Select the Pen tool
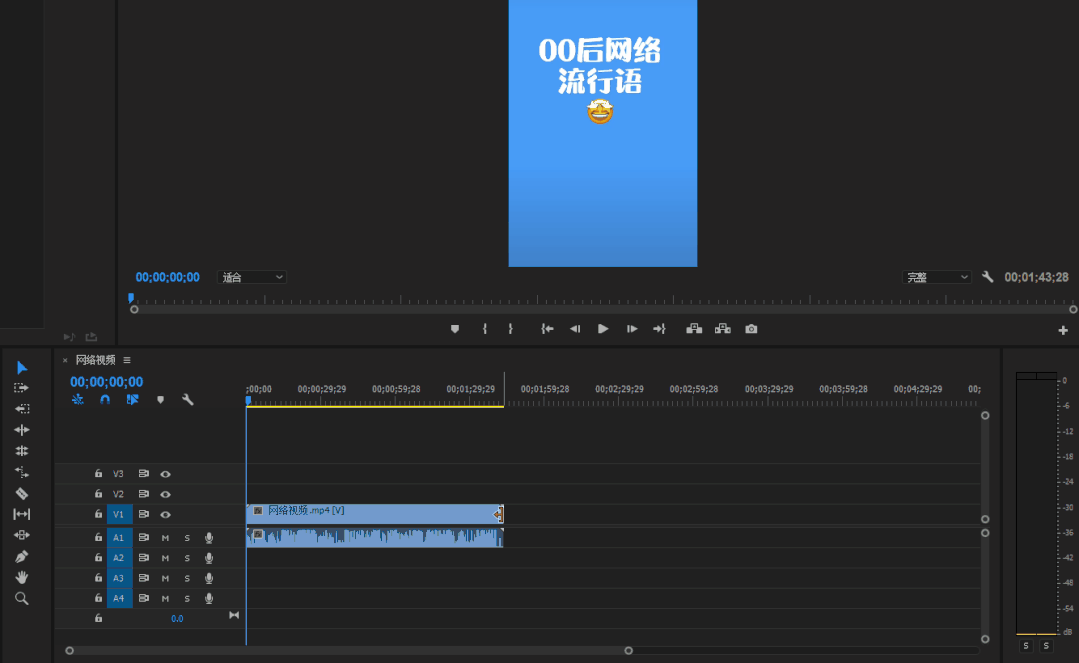Viewport: 1079px width, 663px height. (21, 556)
